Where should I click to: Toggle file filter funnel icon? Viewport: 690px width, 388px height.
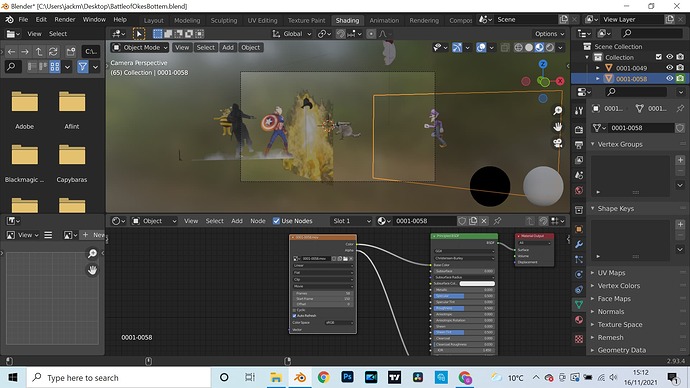[x=83, y=67]
